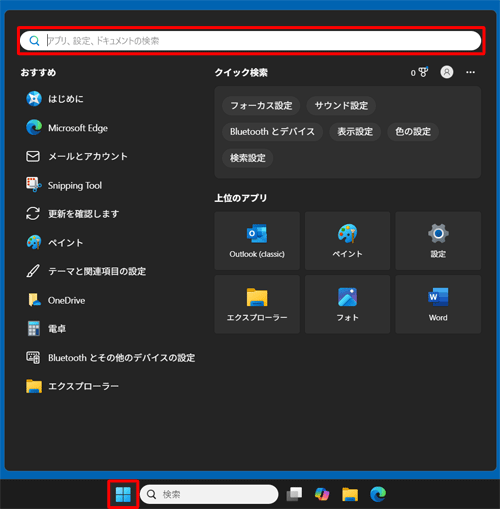Launch Edge browser from taskbar
This screenshot has height=509, width=500.
(378, 494)
